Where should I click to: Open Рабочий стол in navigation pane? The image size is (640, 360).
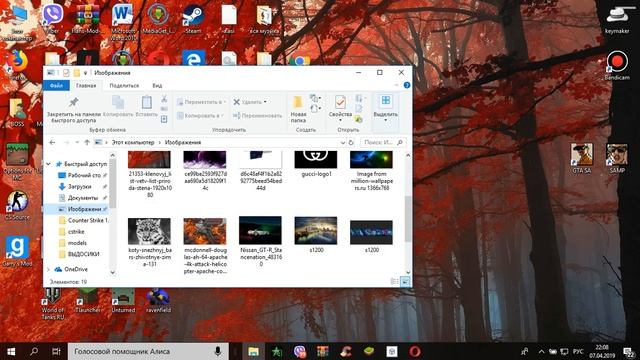[x=84, y=175]
